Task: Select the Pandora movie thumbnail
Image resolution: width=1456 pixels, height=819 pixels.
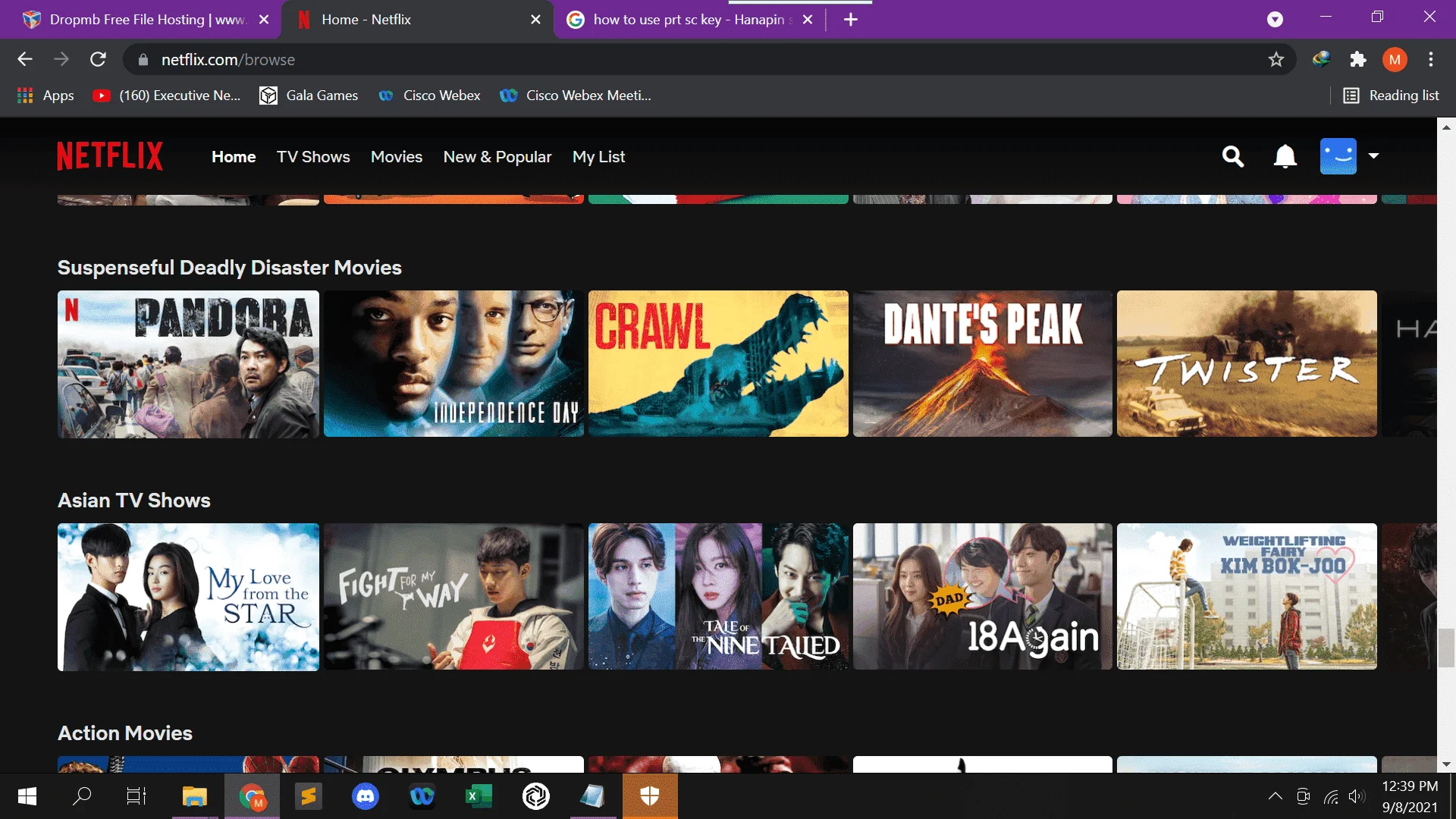Action: [188, 364]
